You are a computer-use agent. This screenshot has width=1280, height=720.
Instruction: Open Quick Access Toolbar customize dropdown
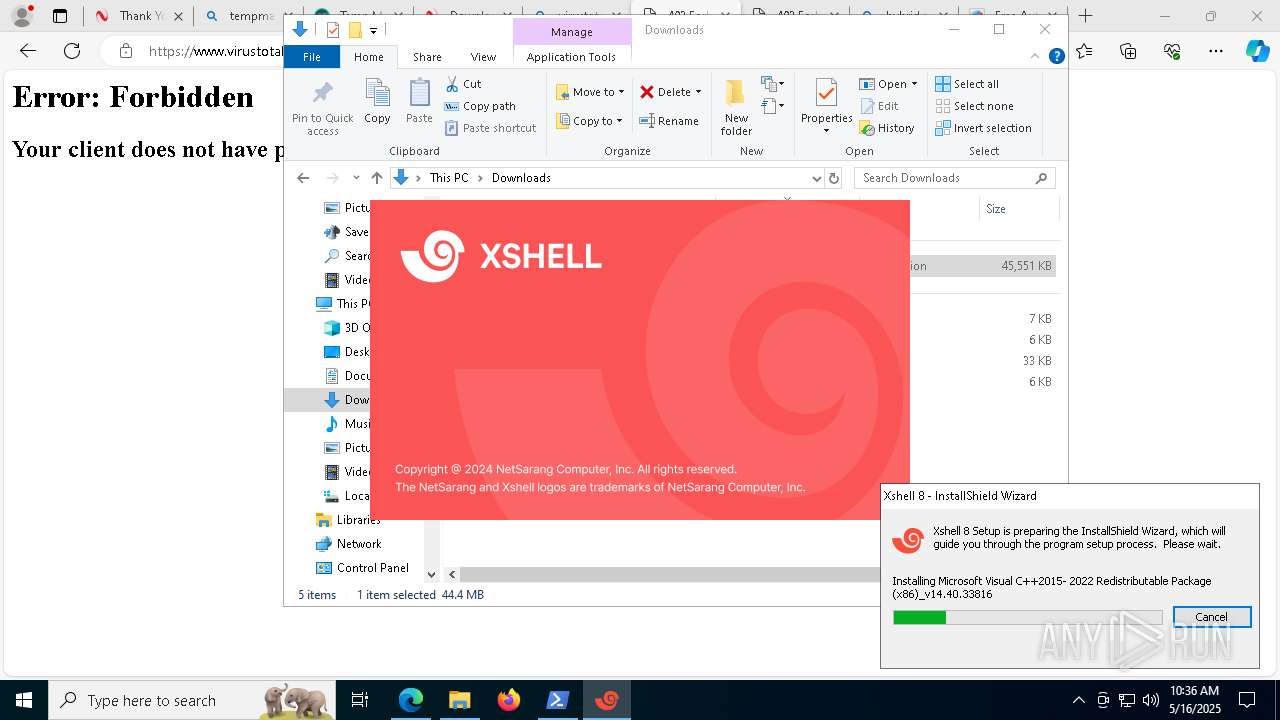373,31
